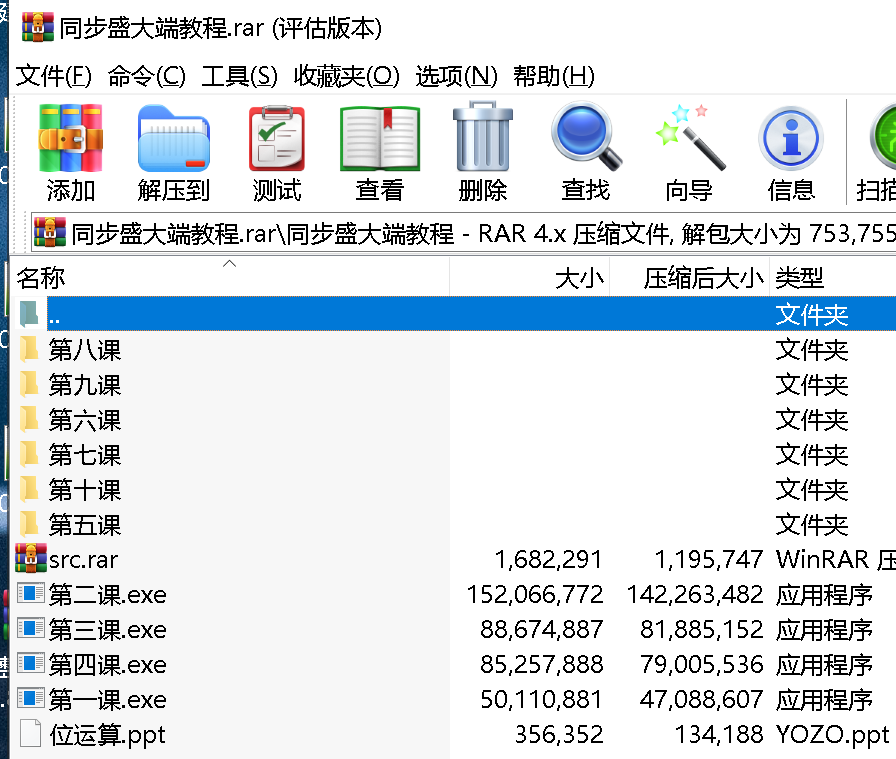Click 应用程序 type in 第二课.exe row

point(824,594)
